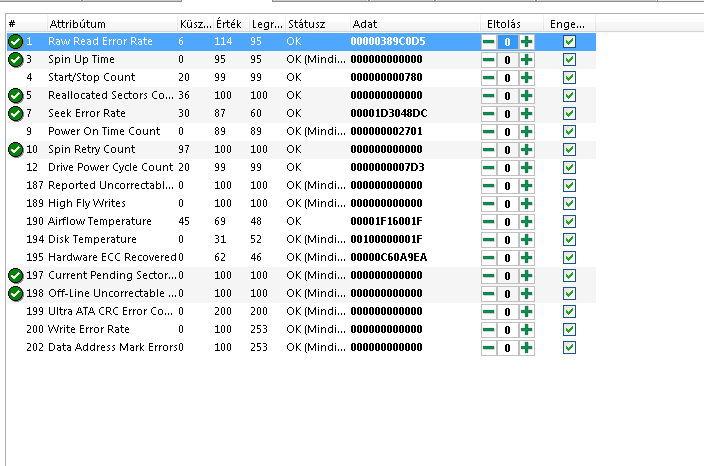This screenshot has height=466, width=704.
Task: Decrease offset for Seek Error Rate
Action: pos(488,114)
